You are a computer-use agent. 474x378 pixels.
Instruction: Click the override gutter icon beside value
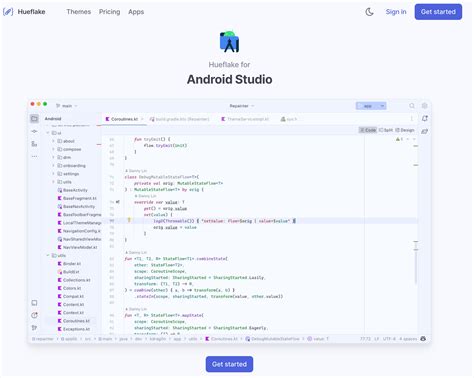click(117, 202)
